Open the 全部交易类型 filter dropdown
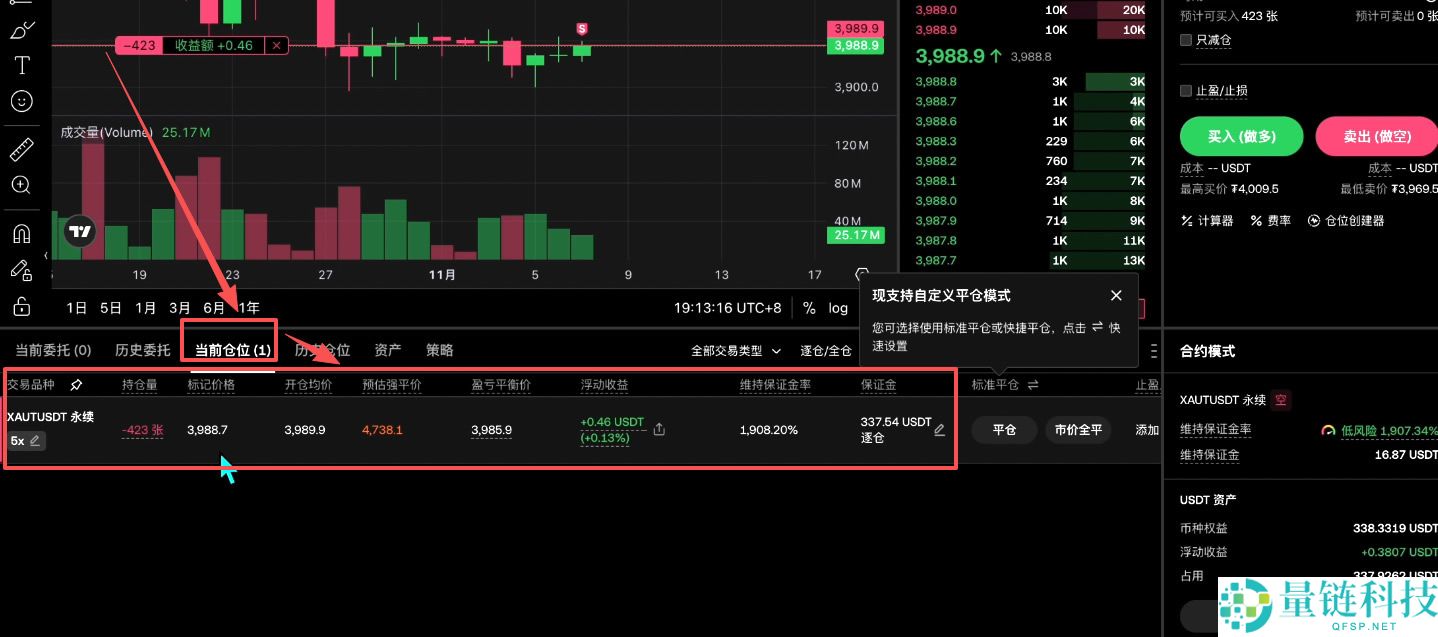This screenshot has height=637, width=1438. click(737, 350)
